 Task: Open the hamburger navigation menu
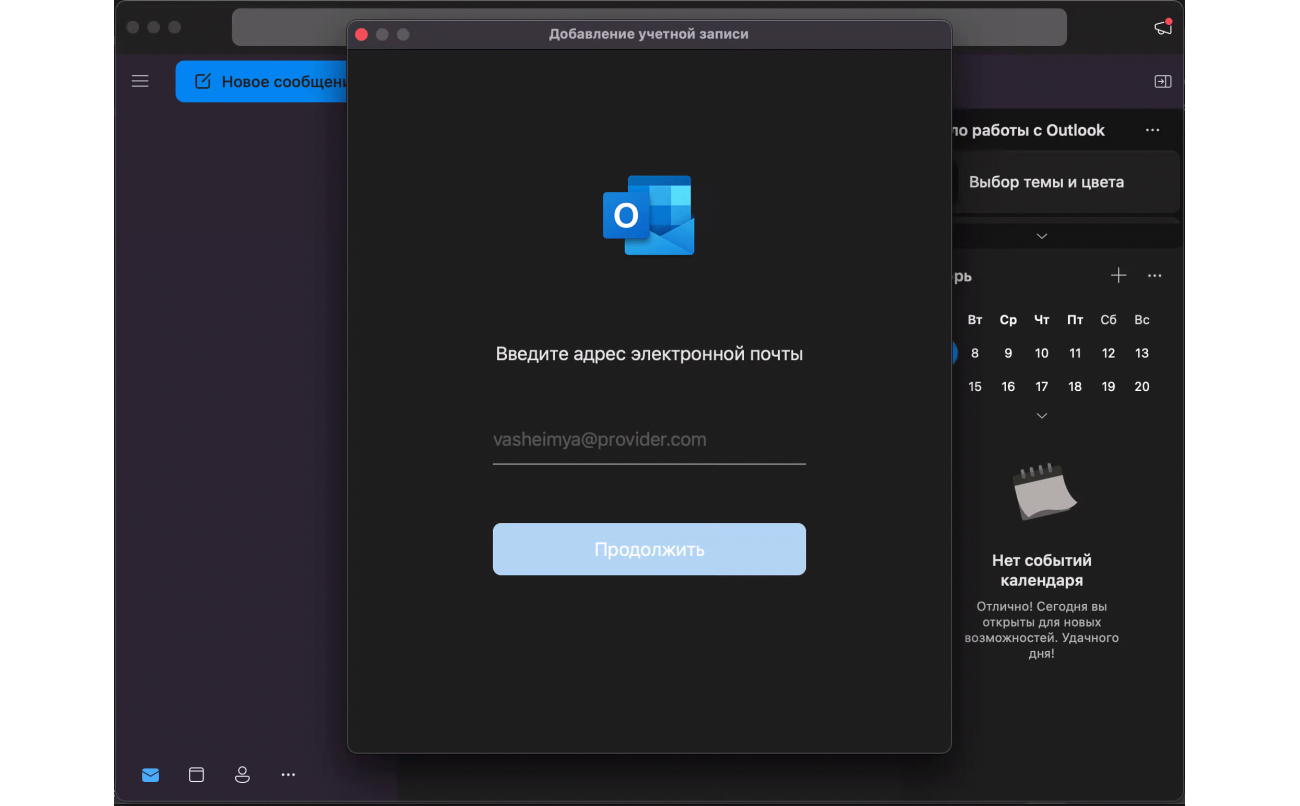coord(140,81)
